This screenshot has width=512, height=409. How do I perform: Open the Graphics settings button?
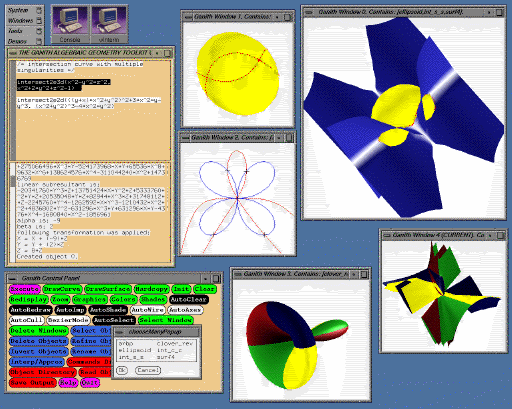(90, 299)
